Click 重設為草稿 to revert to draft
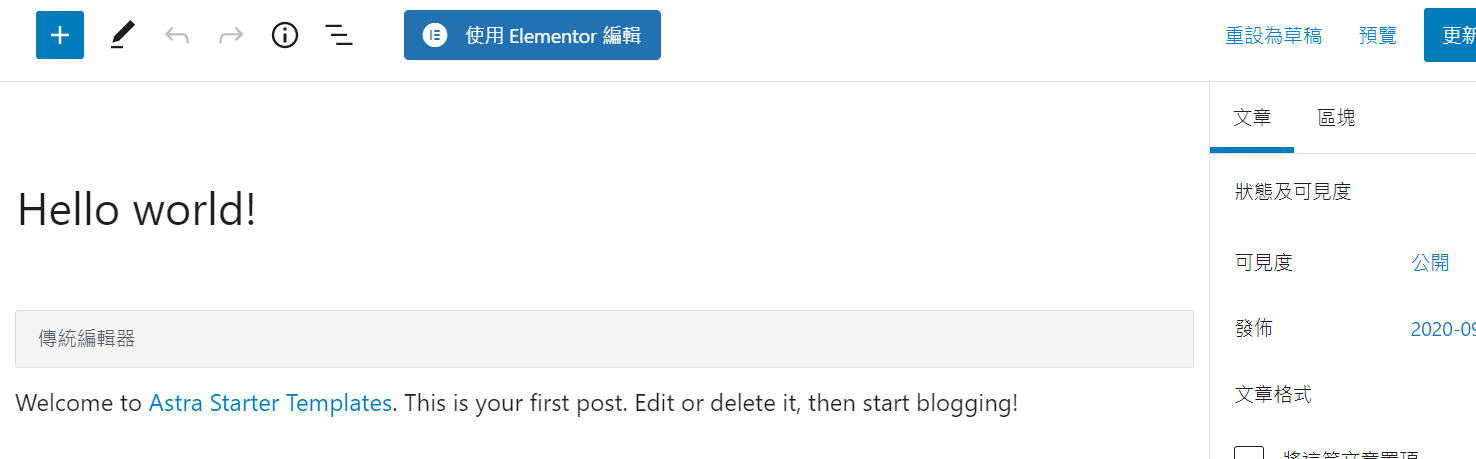Viewport: 1476px width, 459px height. point(1273,36)
